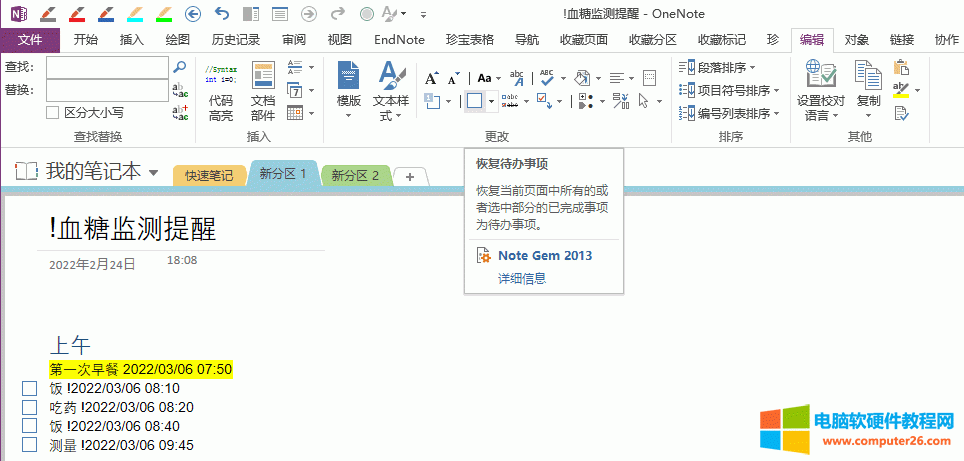
Task: Click the dotted container box icon
Action: tap(649, 78)
